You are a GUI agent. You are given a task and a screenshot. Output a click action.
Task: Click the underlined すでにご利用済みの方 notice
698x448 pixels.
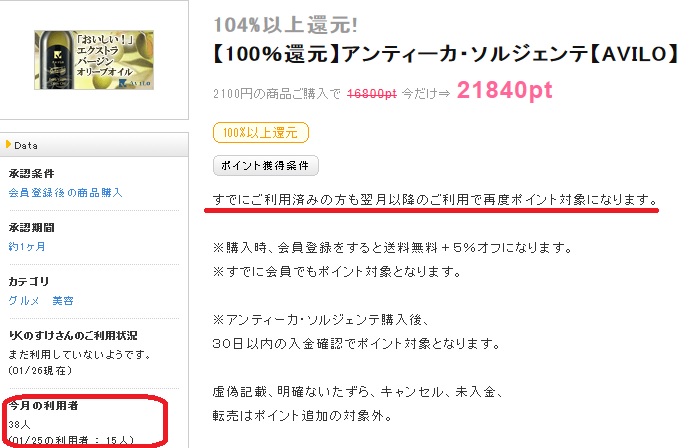pyautogui.click(x=435, y=200)
